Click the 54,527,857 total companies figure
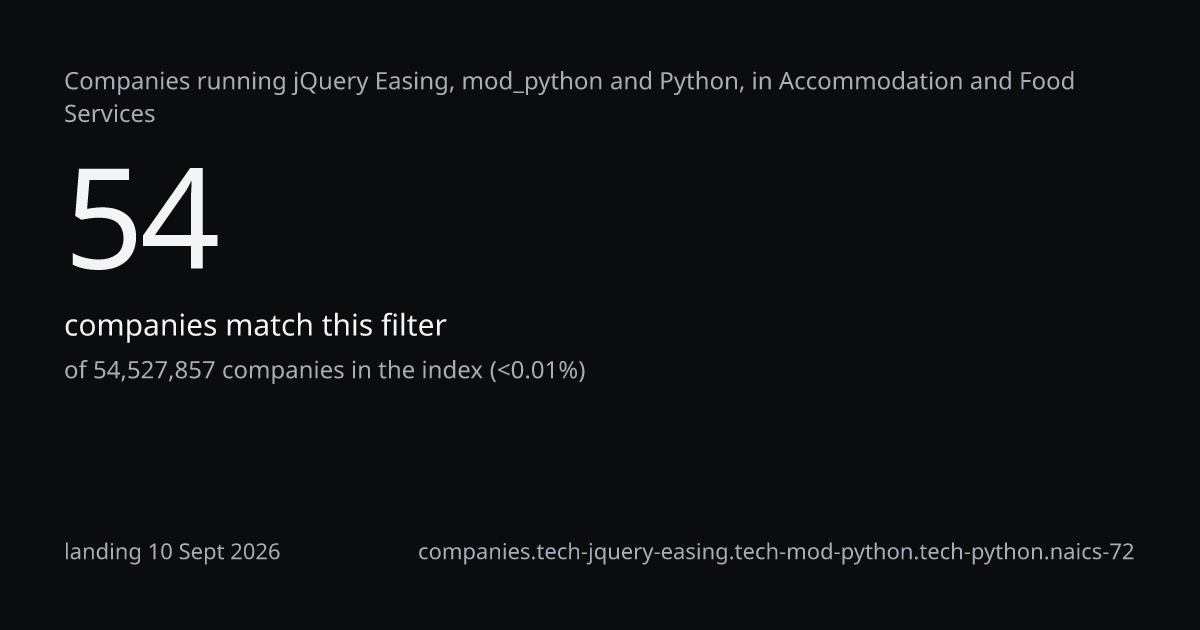The image size is (1200, 630). click(x=154, y=370)
